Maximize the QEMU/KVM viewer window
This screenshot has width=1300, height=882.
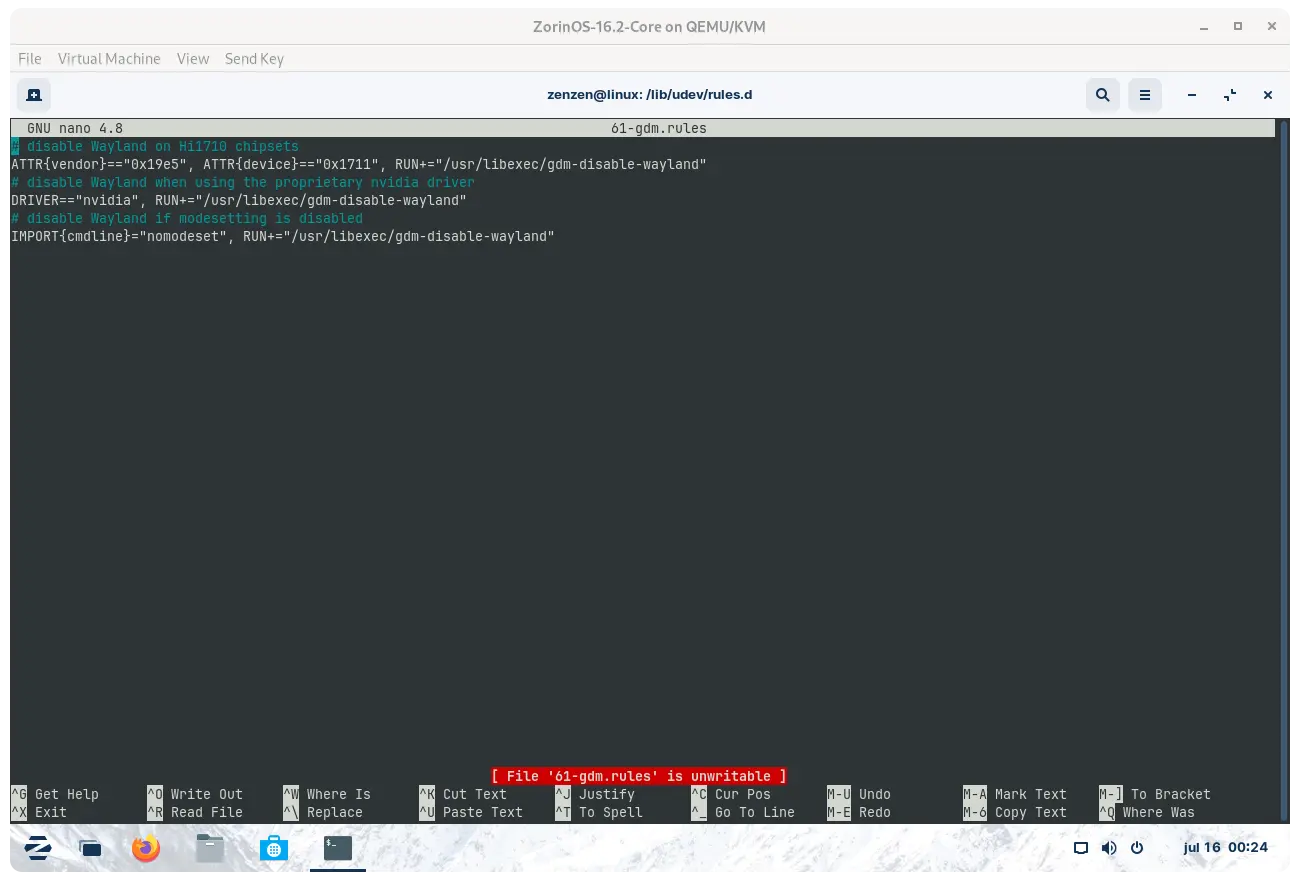tap(1238, 27)
